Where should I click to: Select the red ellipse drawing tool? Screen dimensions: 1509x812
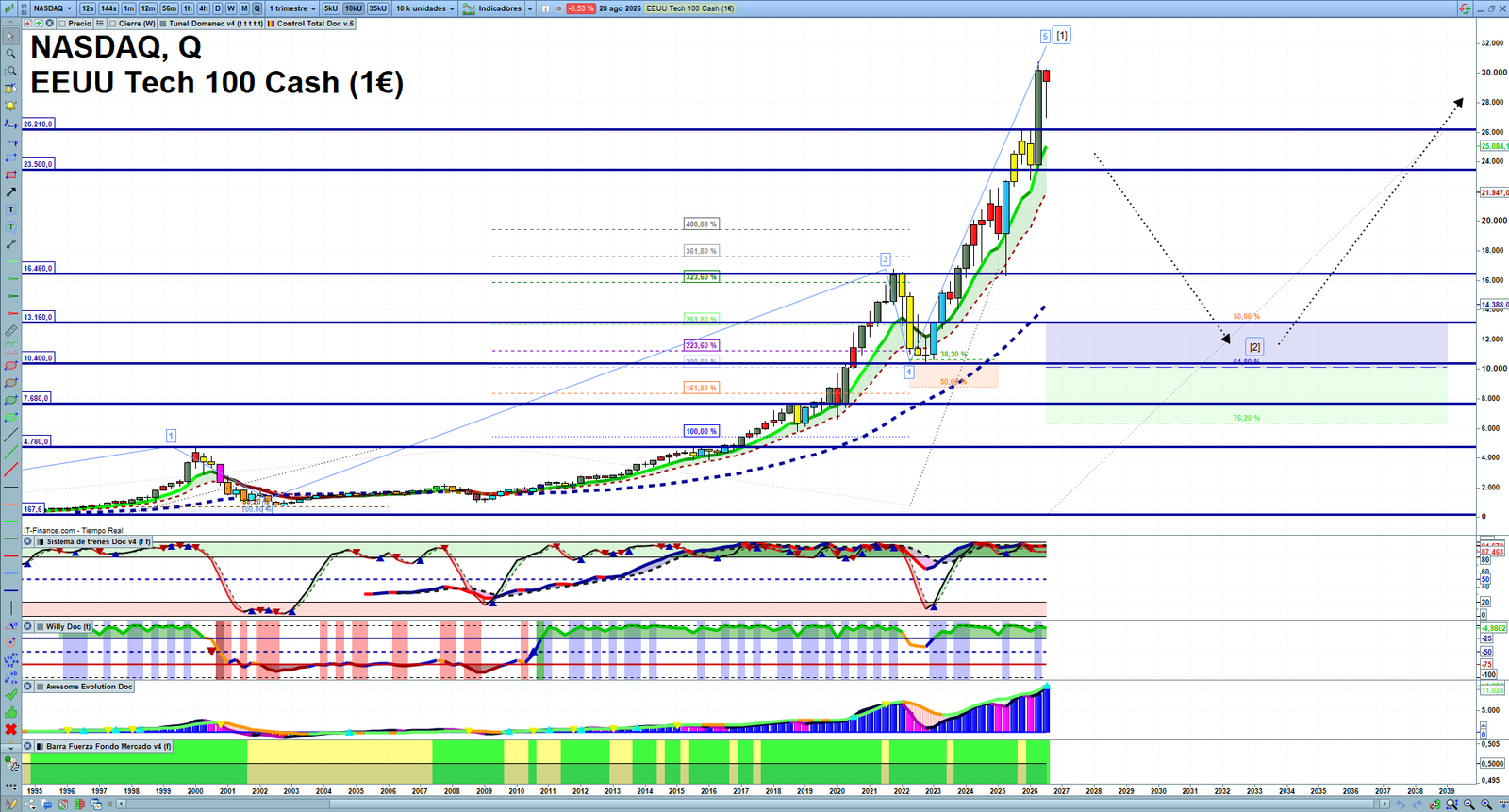tap(11, 365)
